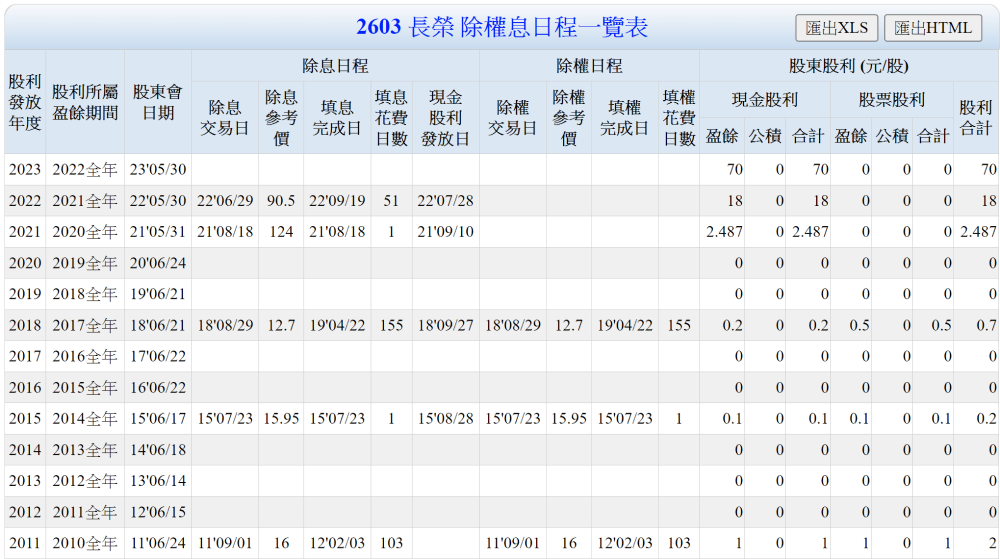Viewport: 1000px width, 559px height.
Task: Click the 股票股利 sub-header
Action: [892, 99]
